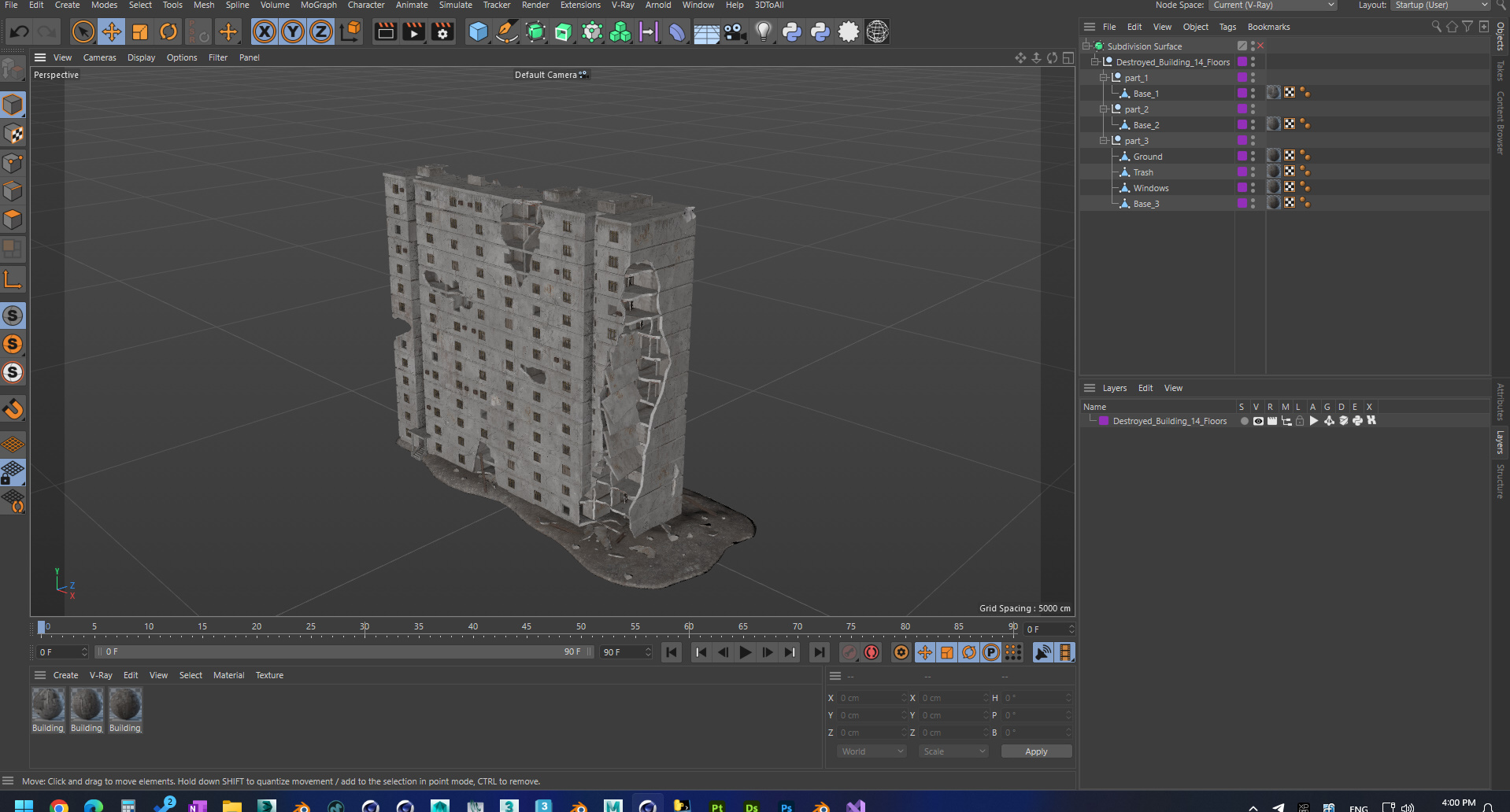Open the Node Space dropdown
The image size is (1510, 812).
[1272, 6]
